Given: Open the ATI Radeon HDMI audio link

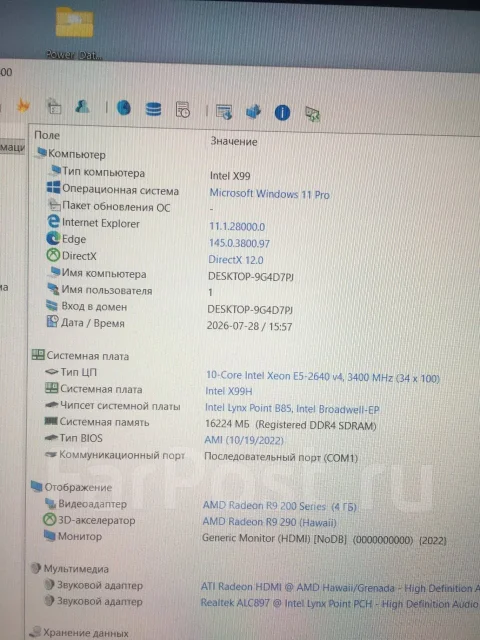Looking at the screenshot, I should click(x=340, y=588).
